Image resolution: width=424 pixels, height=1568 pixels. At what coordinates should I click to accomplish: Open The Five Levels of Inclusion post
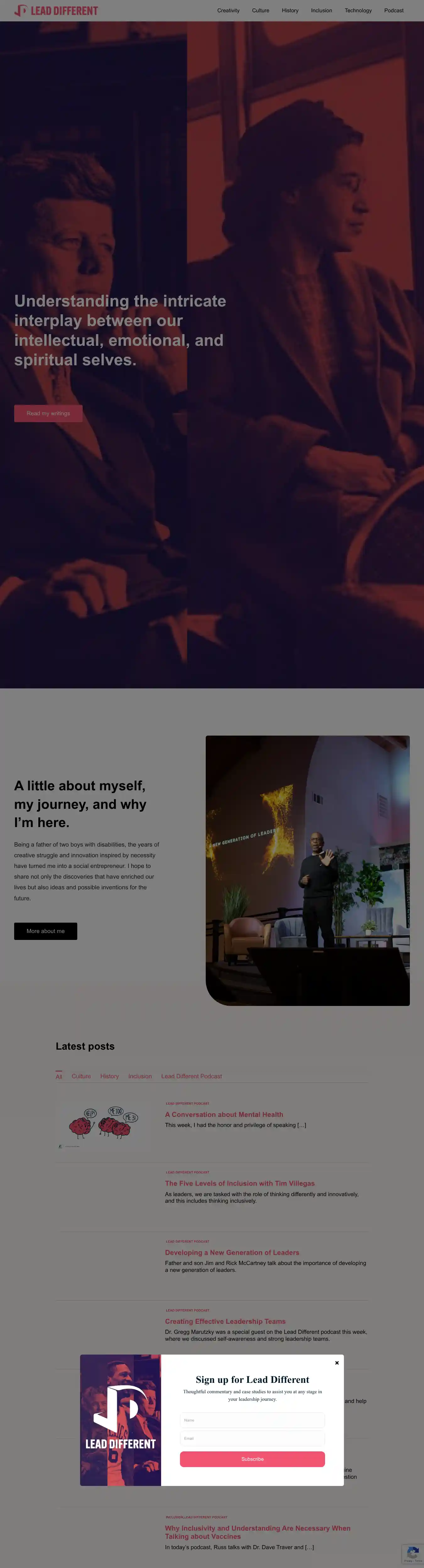click(240, 1183)
